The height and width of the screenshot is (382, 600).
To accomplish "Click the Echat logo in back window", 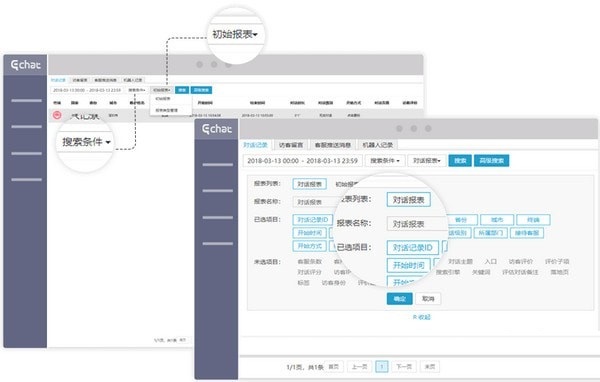I will click(x=26, y=65).
